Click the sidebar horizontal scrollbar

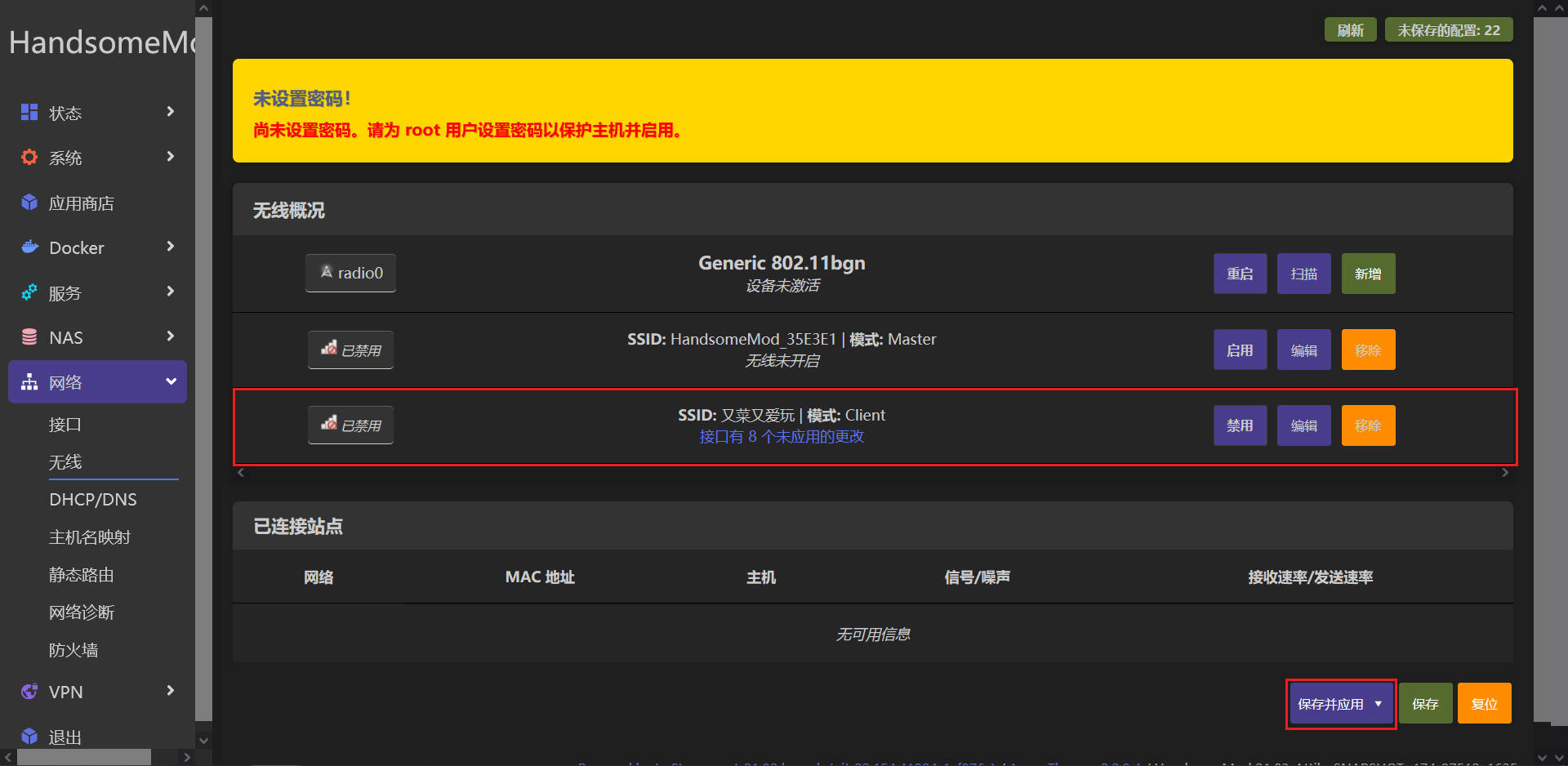84,757
